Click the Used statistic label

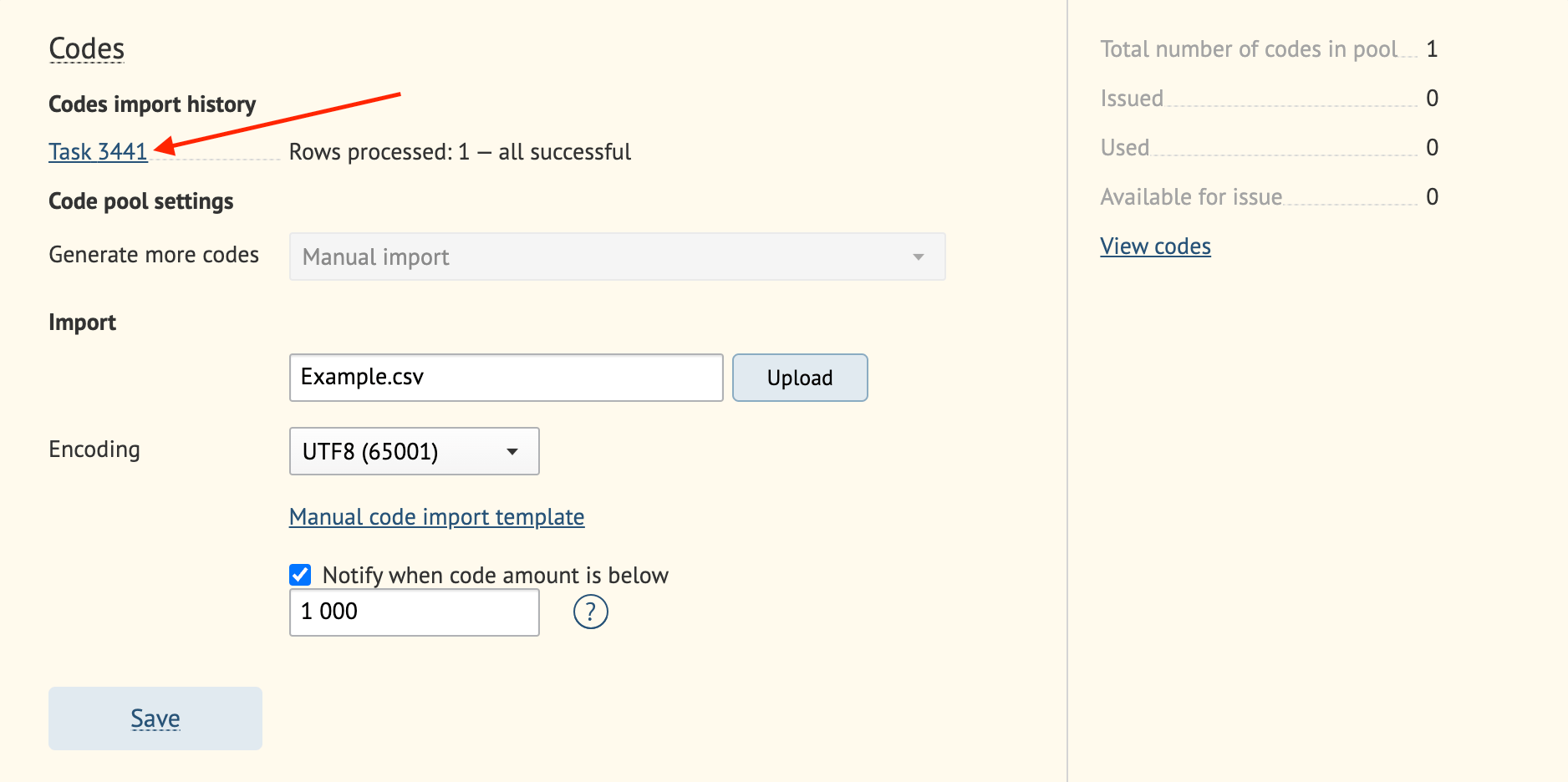(1125, 148)
